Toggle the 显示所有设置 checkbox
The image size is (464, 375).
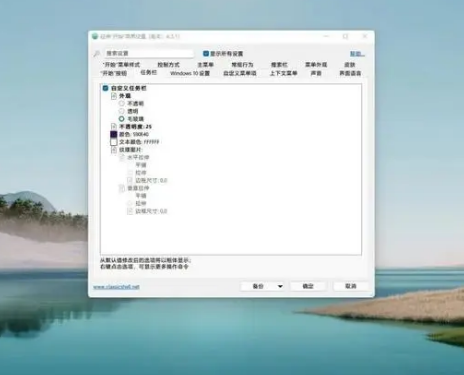click(x=206, y=53)
